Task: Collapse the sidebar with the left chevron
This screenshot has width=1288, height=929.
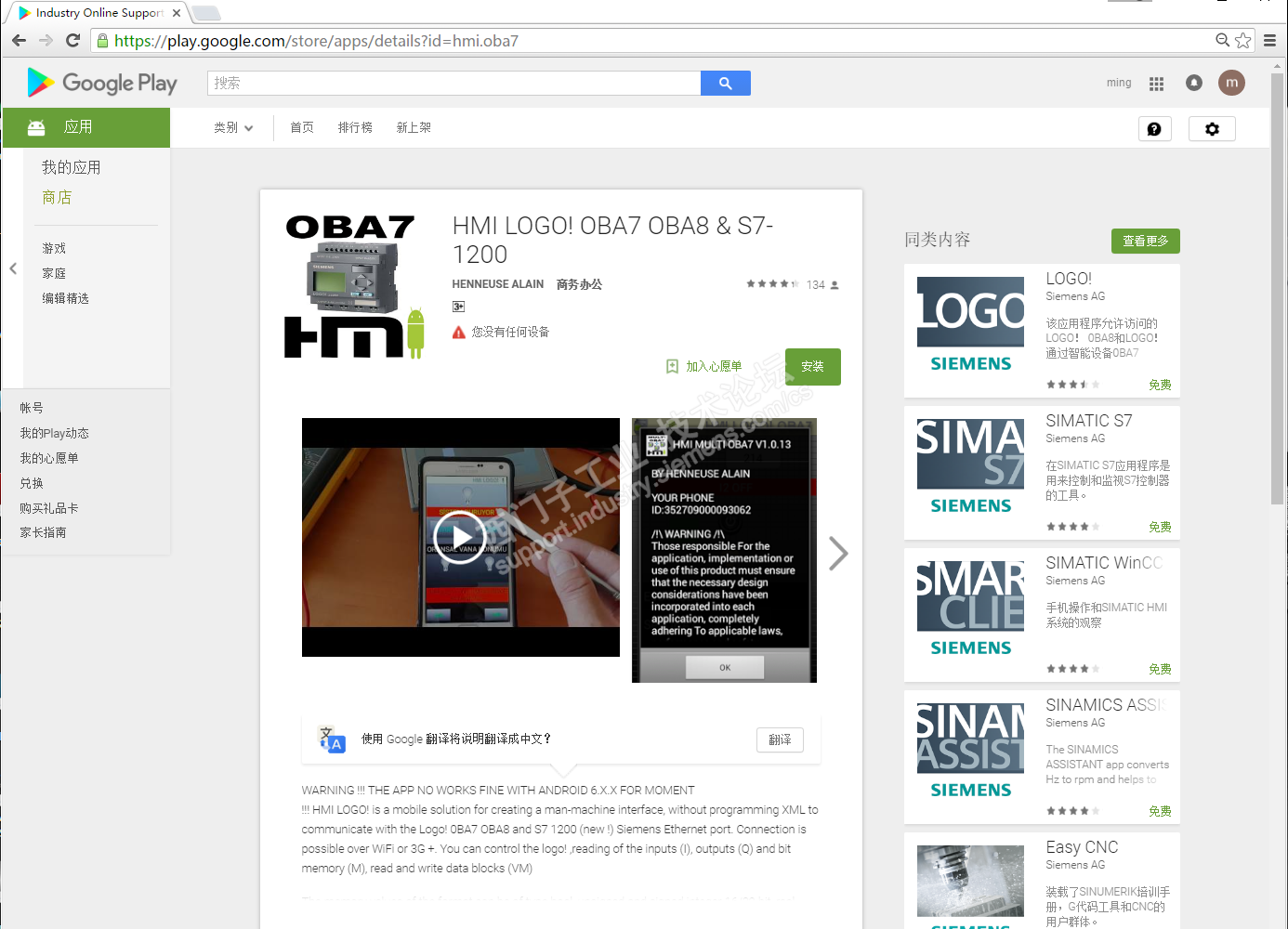Action: pyautogui.click(x=13, y=268)
